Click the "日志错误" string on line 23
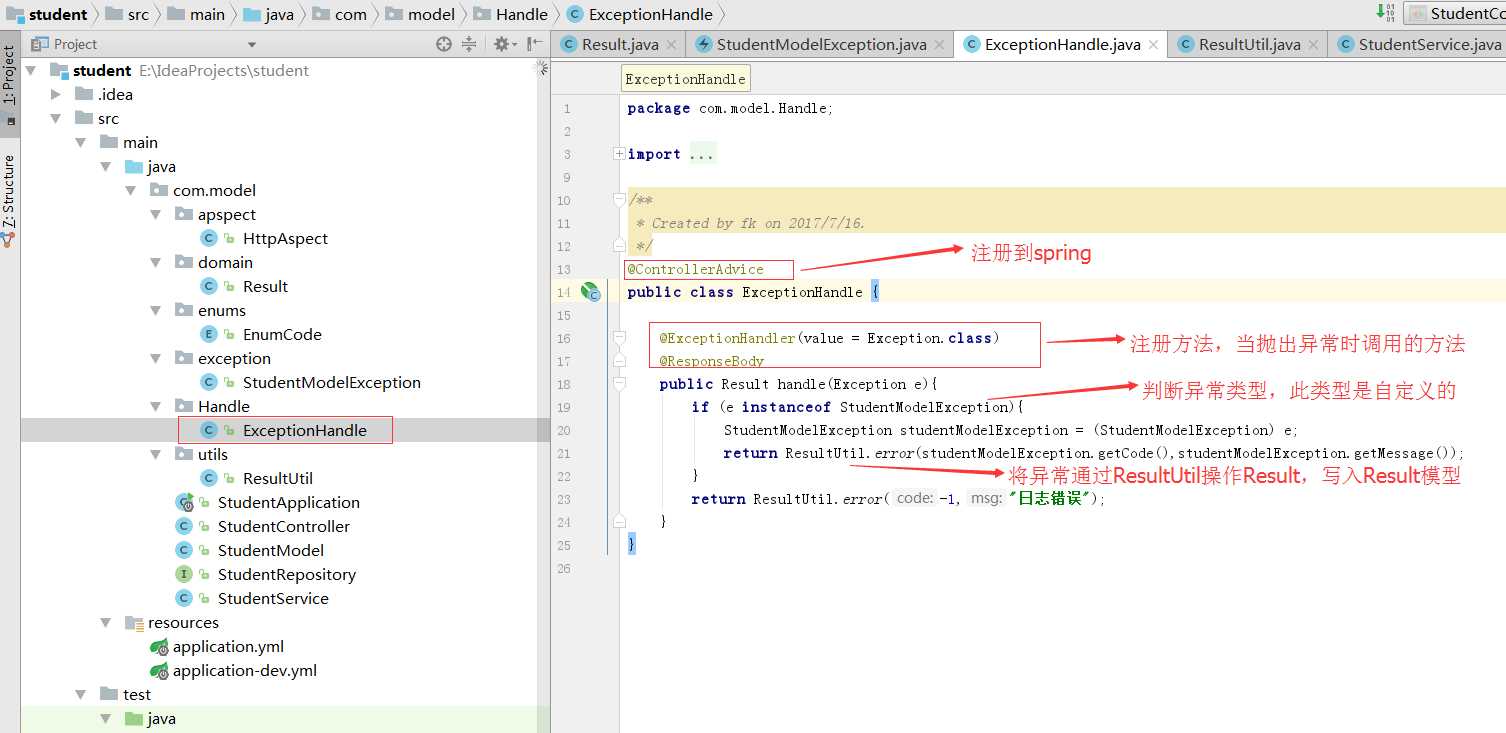Screen dimensions: 1506x733 [x=1050, y=498]
